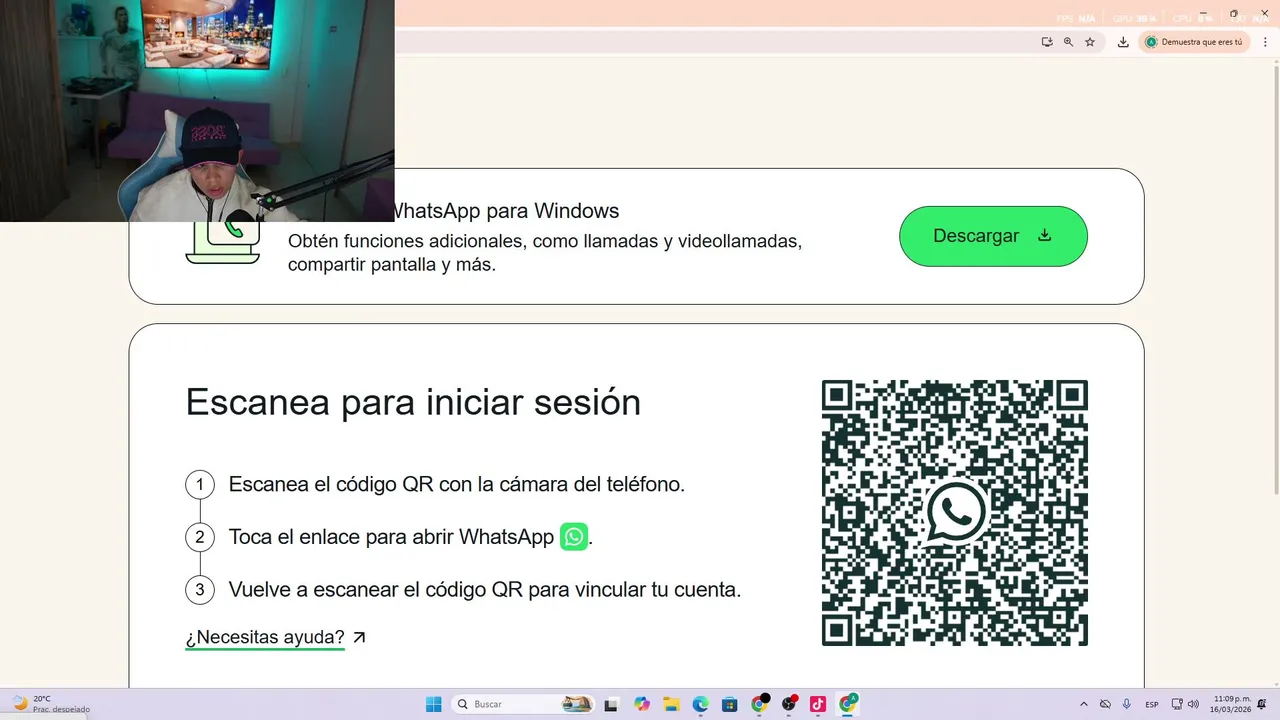
Task: Open the clock and date flyout
Action: 1231,704
